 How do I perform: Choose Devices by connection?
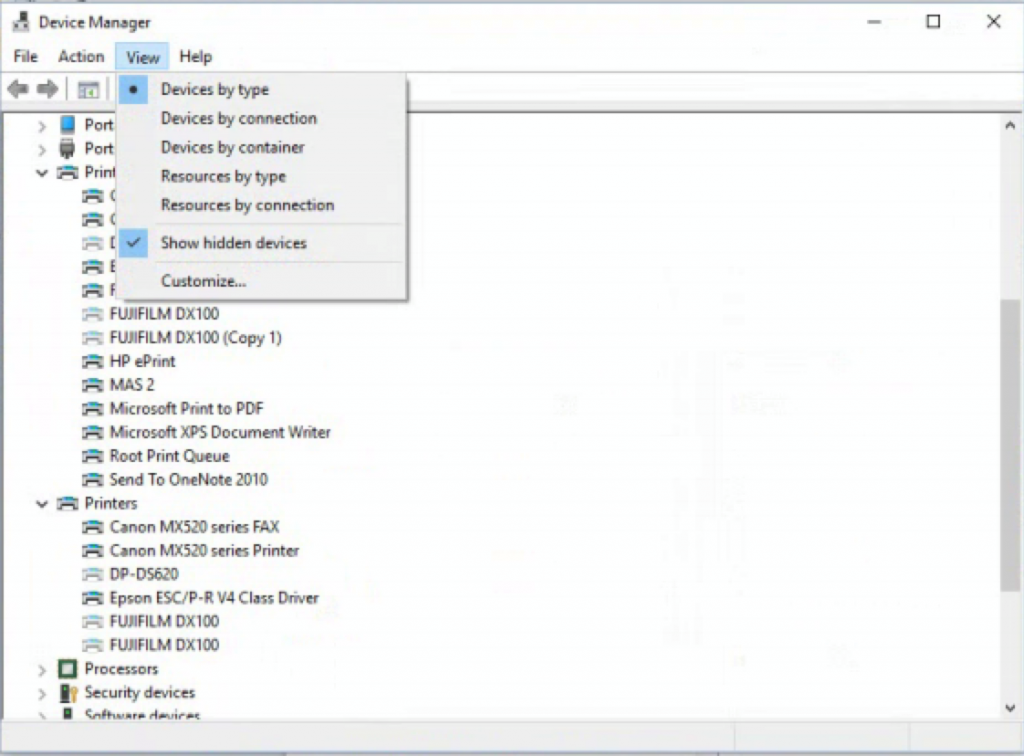tap(238, 118)
